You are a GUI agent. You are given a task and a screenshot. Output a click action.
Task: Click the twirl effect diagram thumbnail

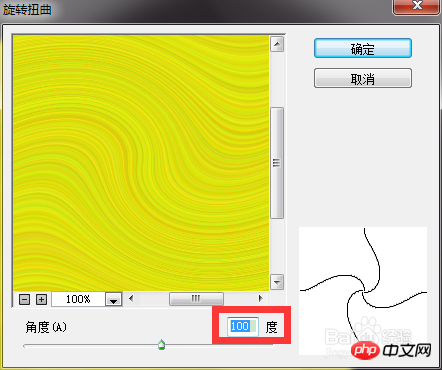[x=363, y=291]
